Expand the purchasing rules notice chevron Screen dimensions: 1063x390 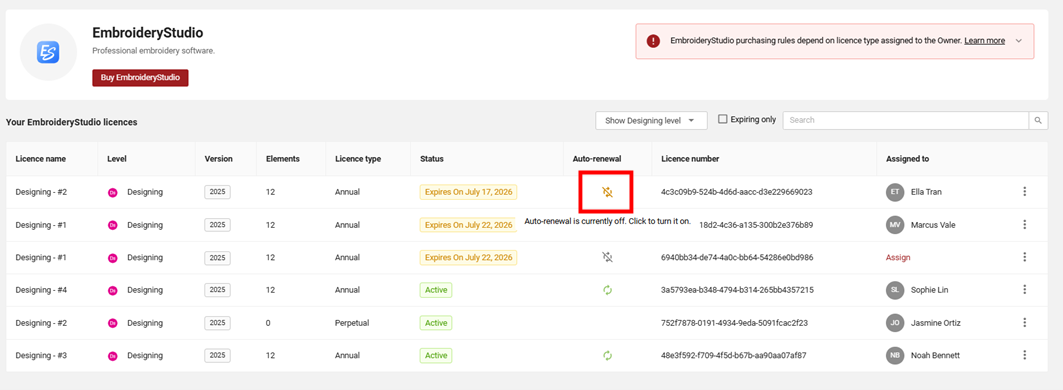[x=1018, y=41]
